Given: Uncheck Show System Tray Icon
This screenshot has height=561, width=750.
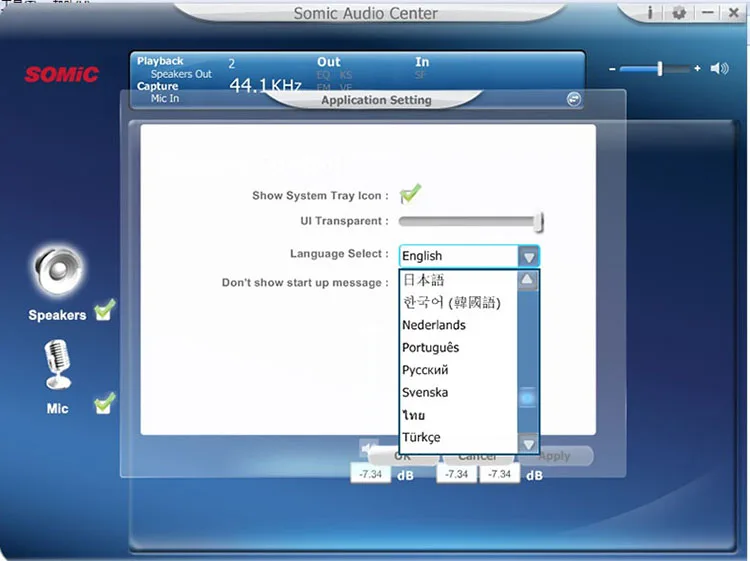Looking at the screenshot, I should tap(410, 194).
